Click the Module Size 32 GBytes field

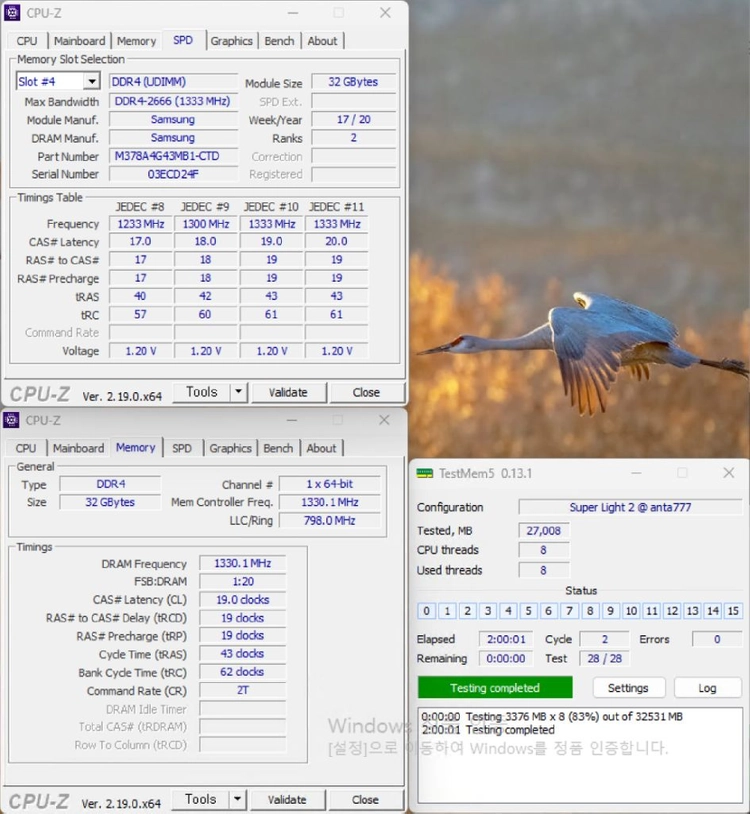tap(353, 82)
